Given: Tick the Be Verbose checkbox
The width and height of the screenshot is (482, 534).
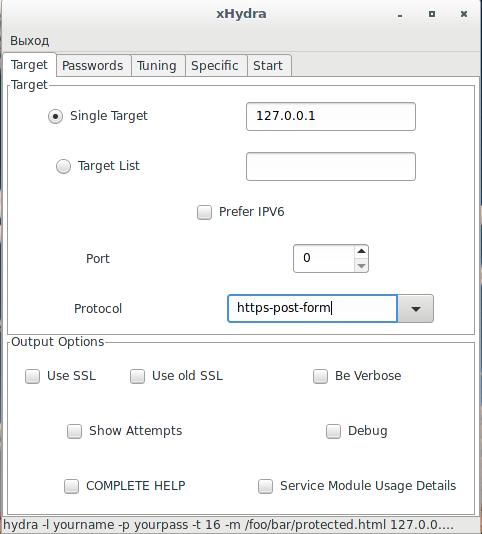Looking at the screenshot, I should tap(320, 376).
